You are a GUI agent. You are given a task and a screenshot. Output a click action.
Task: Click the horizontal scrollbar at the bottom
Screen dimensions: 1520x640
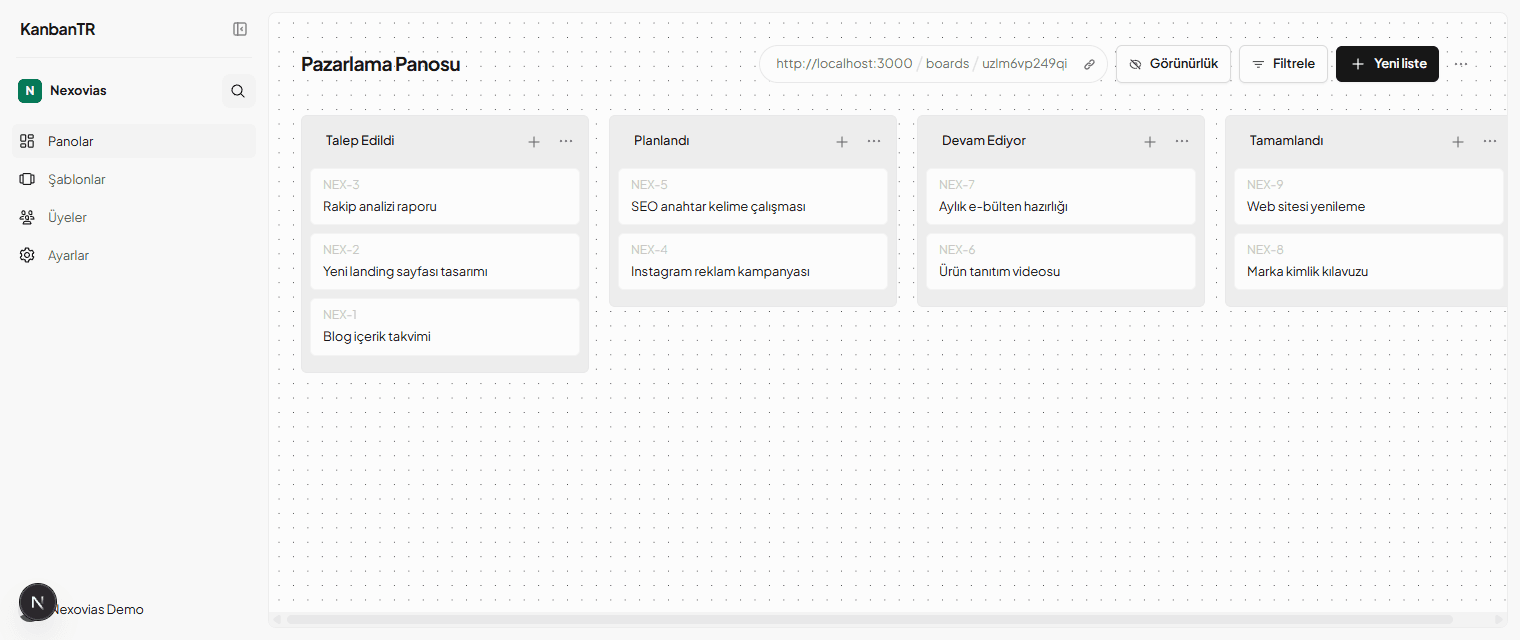coord(870,619)
